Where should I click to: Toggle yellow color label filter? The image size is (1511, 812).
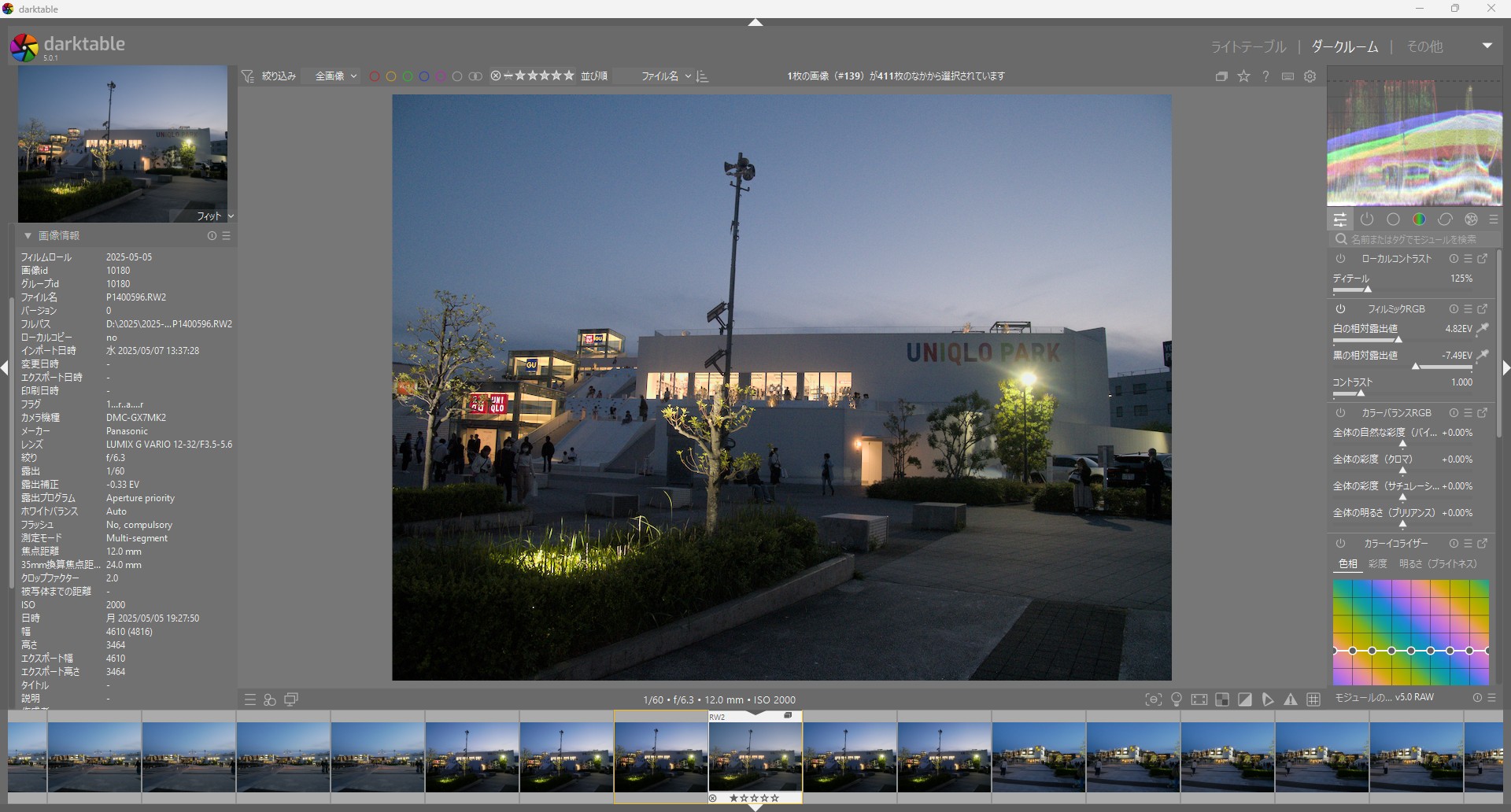(x=391, y=76)
